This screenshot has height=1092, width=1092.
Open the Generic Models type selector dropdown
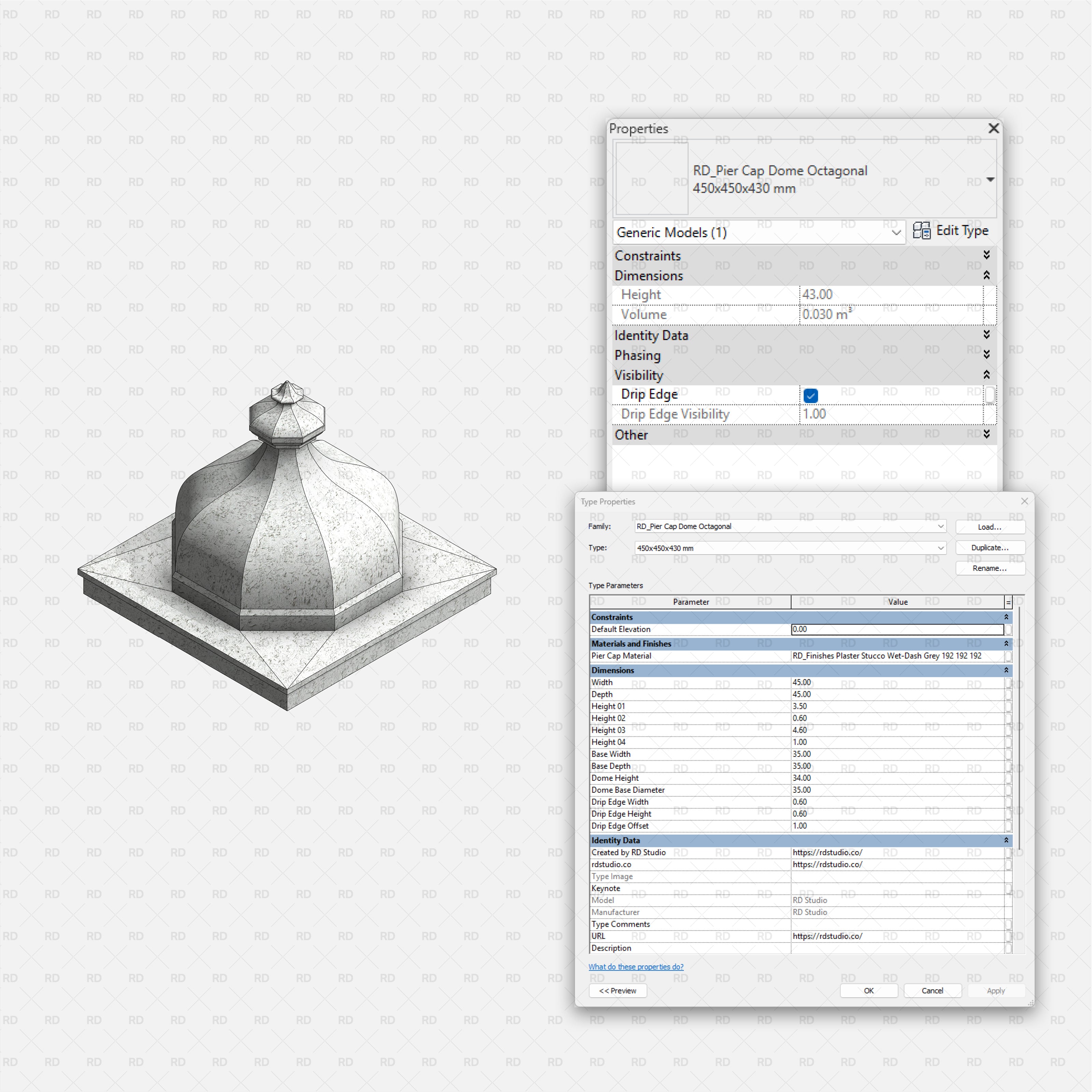(896, 232)
